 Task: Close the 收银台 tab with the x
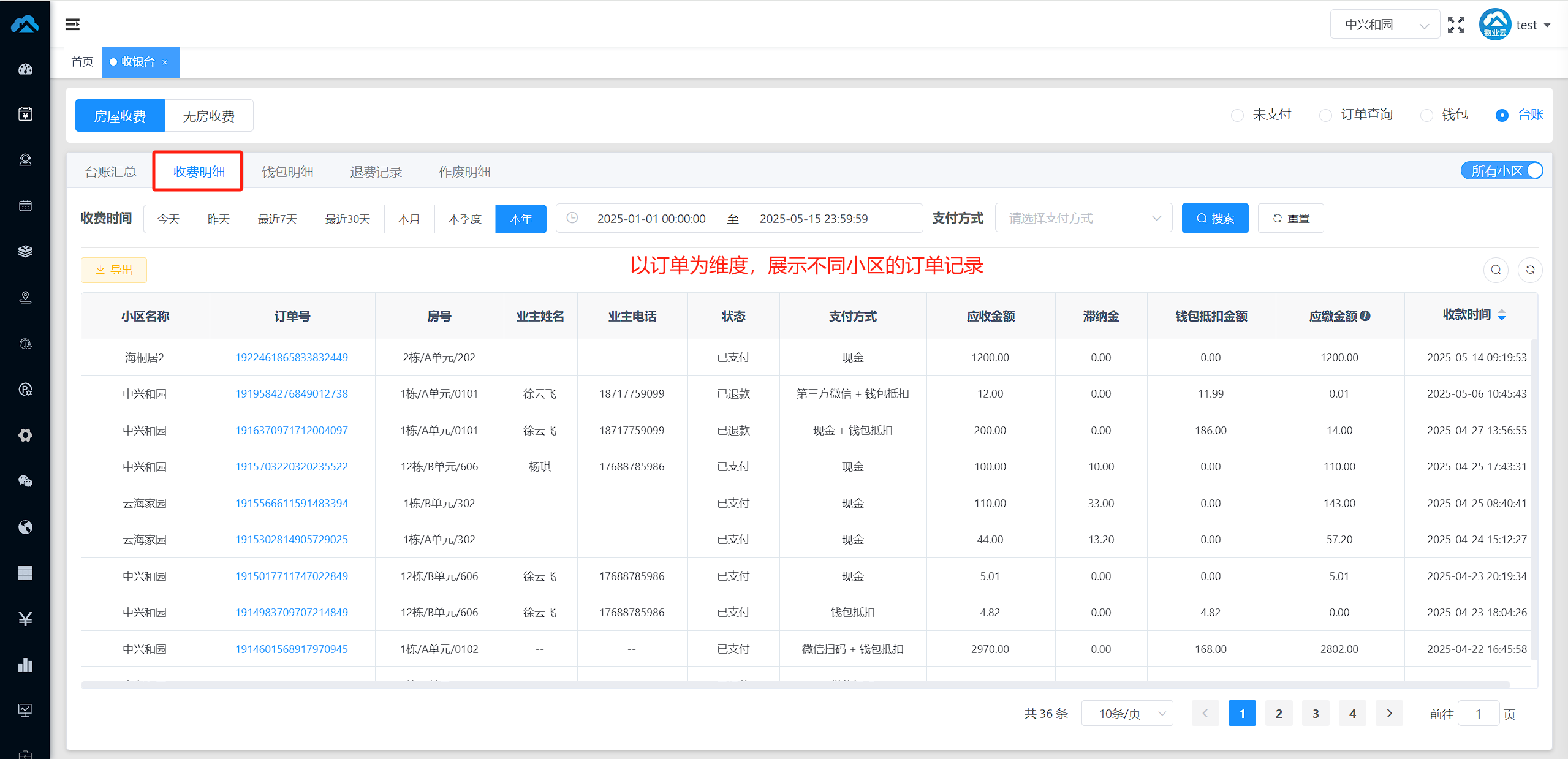[165, 62]
